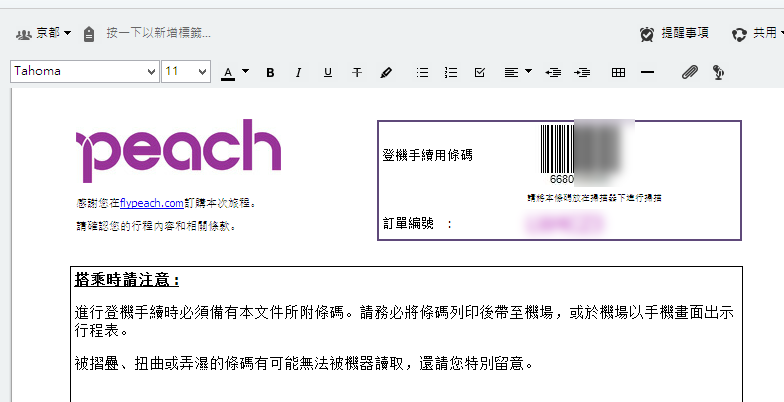Expand the alignment options arrow
This screenshot has width=784, height=402.
pos(529,72)
